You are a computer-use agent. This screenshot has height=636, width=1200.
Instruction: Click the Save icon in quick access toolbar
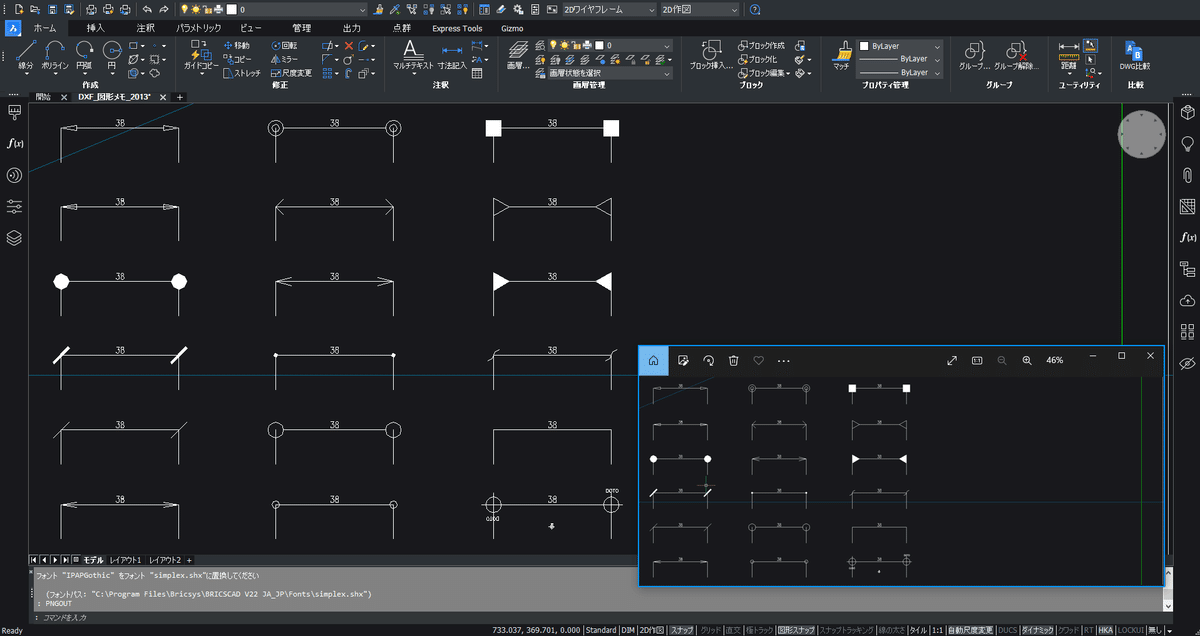(x=54, y=9)
